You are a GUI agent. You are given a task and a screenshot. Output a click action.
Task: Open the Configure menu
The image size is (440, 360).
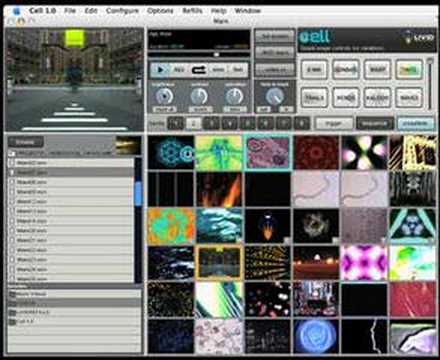click(122, 11)
